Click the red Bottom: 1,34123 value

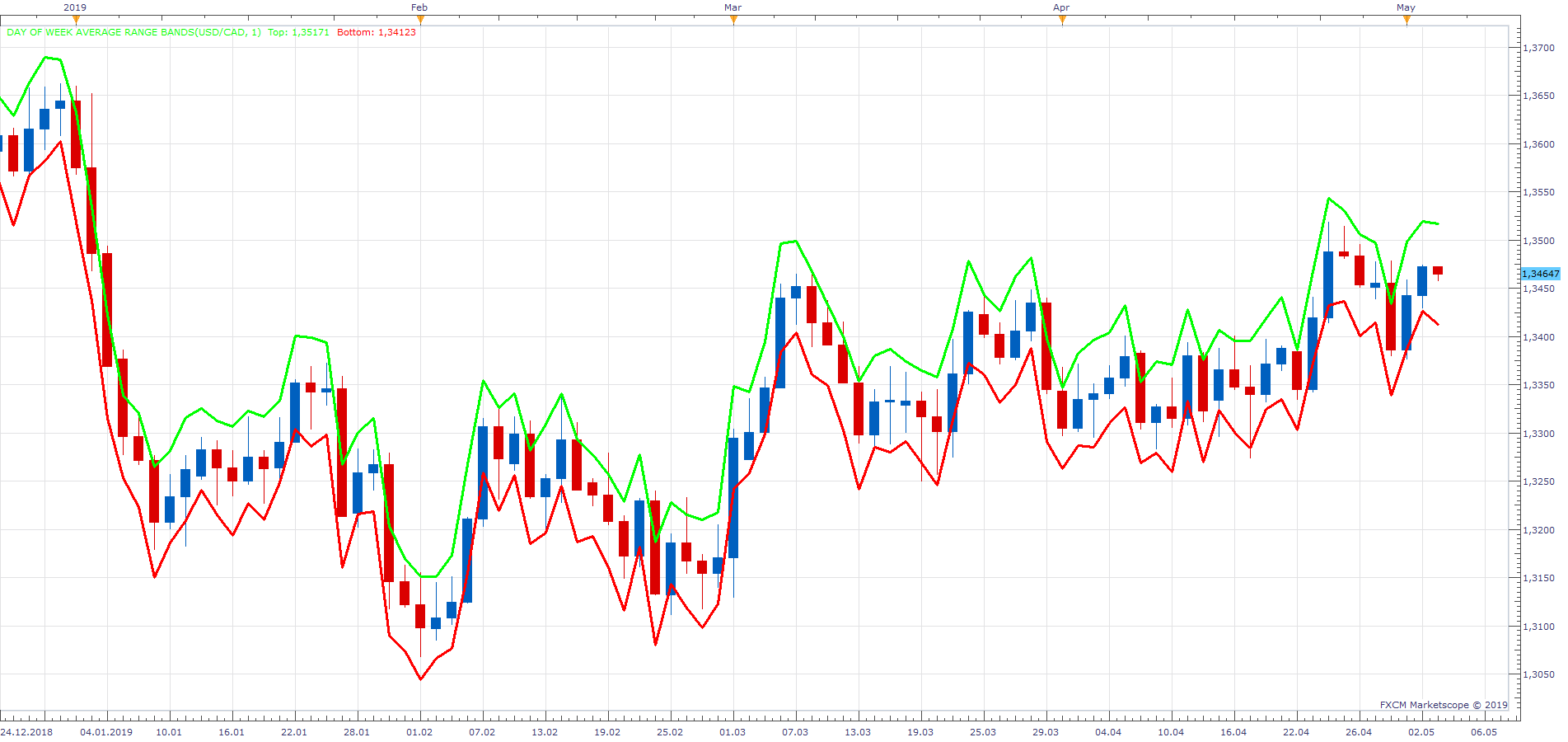(377, 32)
